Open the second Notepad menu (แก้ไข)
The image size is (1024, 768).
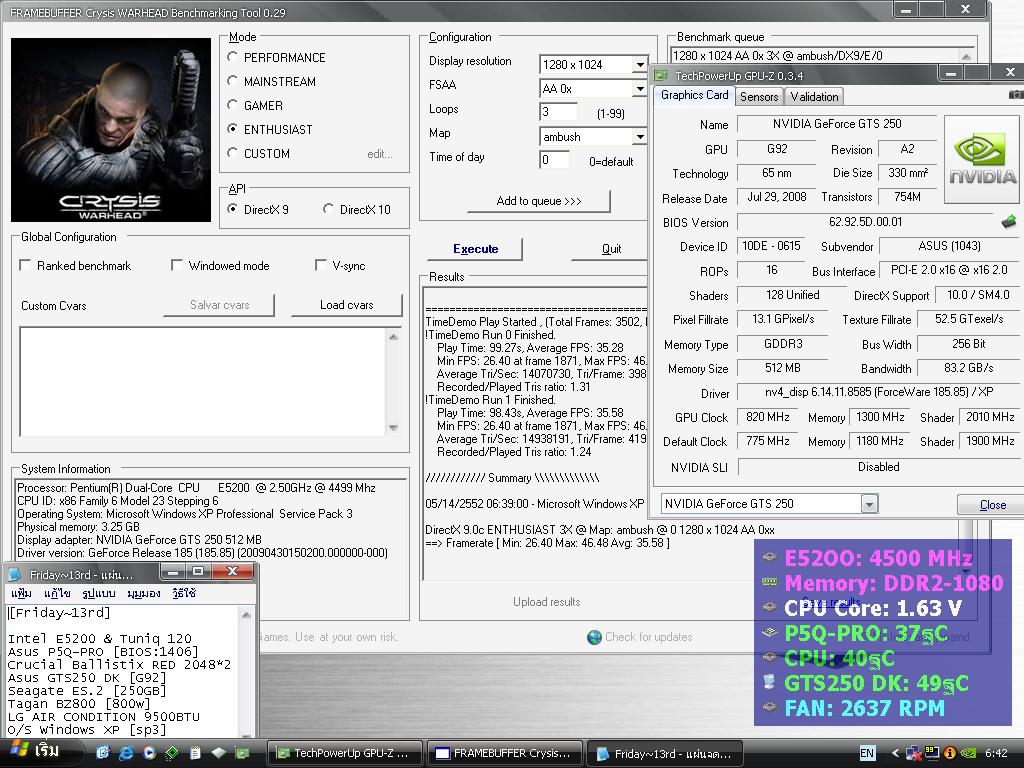tap(57, 593)
